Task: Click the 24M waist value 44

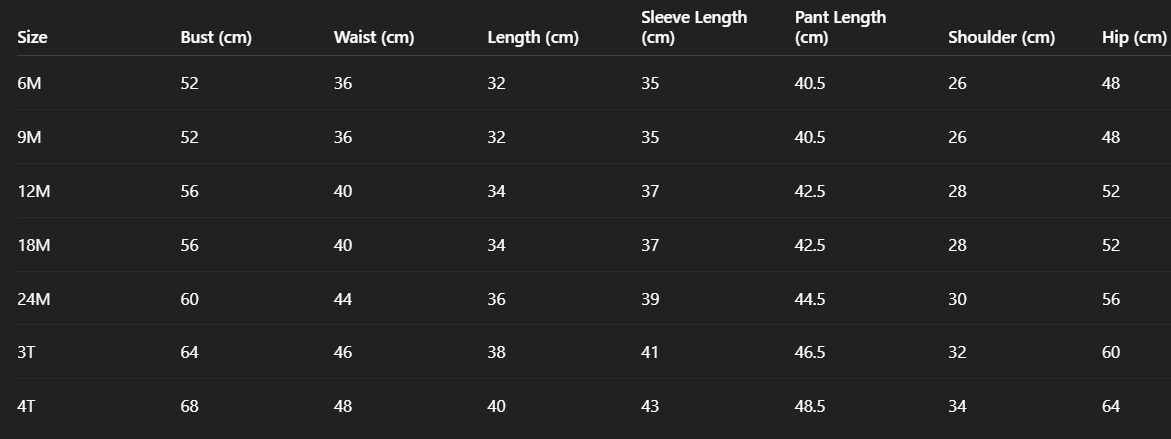Action: [343, 299]
